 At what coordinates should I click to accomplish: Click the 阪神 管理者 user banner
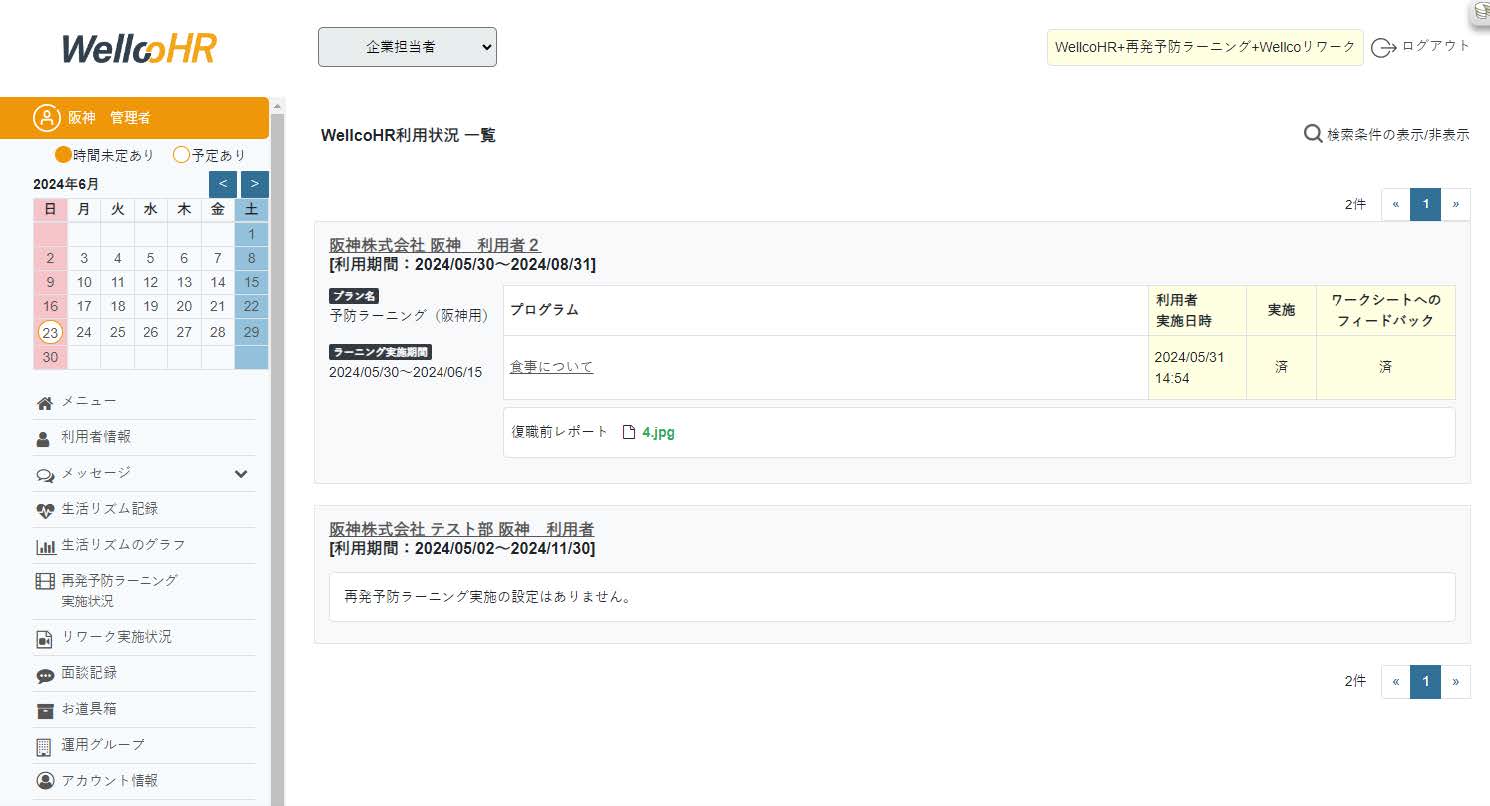click(135, 117)
